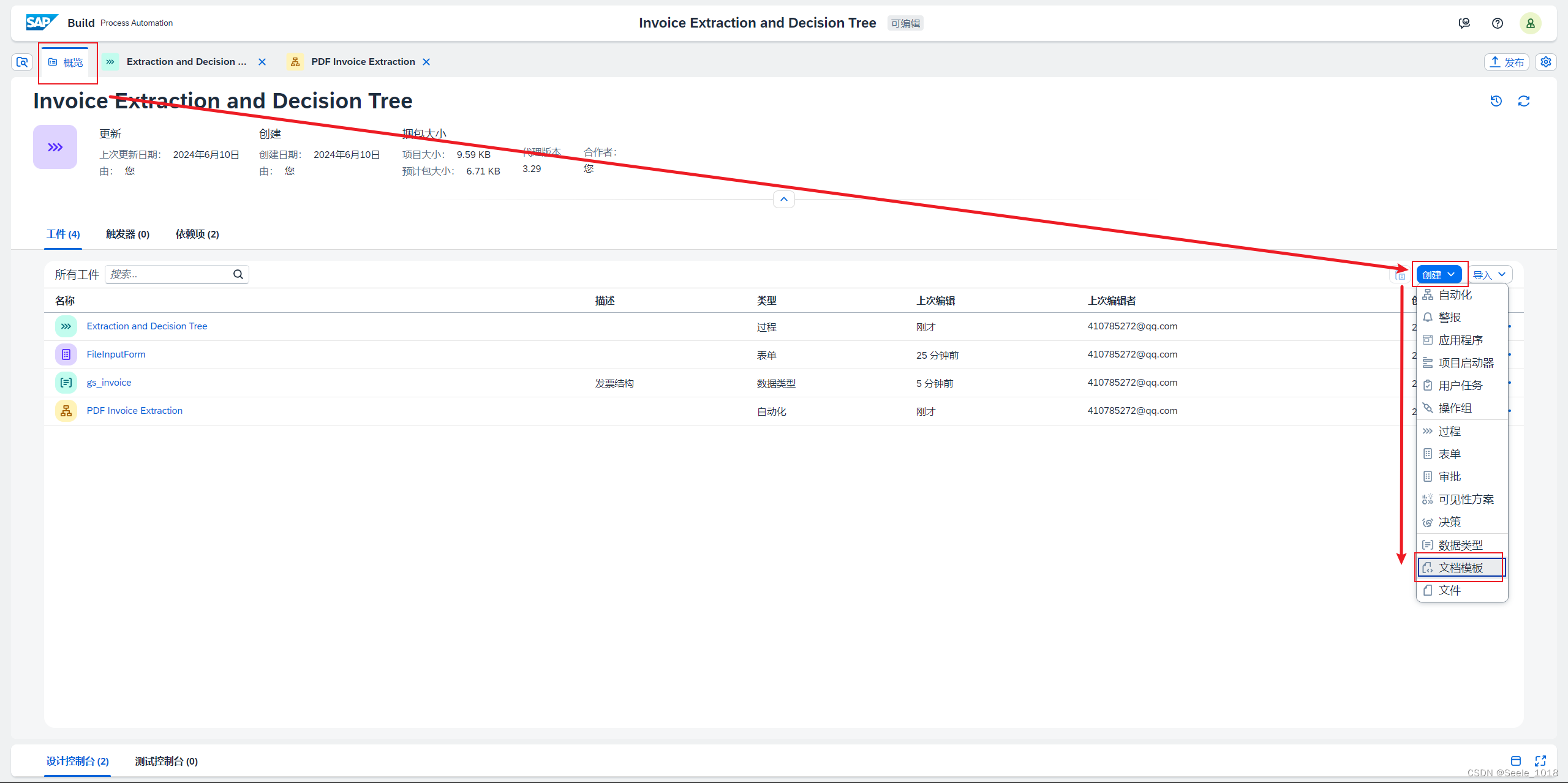The height and width of the screenshot is (783, 1568).
Task: Open the 导入 dropdown button
Action: pos(1490,275)
